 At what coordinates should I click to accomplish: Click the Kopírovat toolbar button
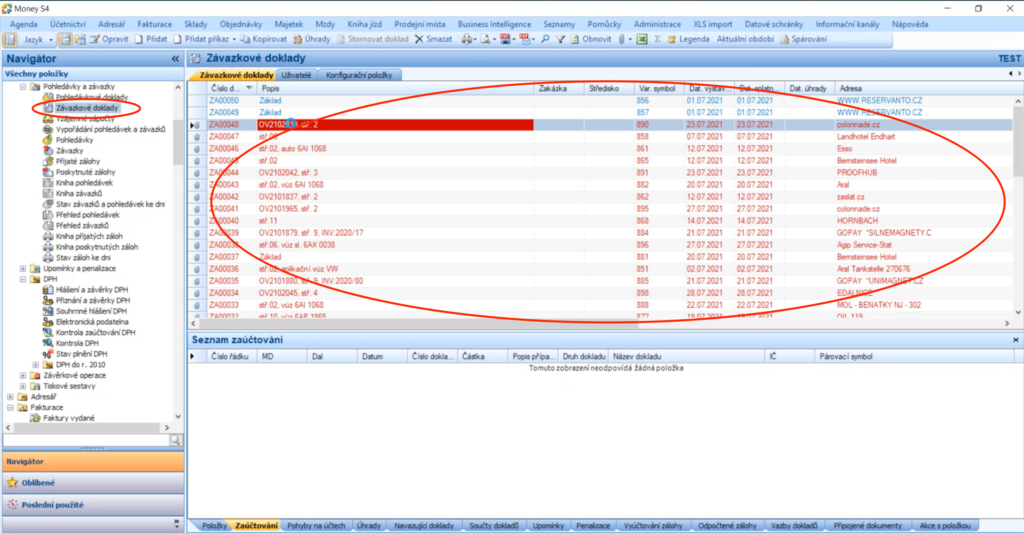pyautogui.click(x=263, y=39)
